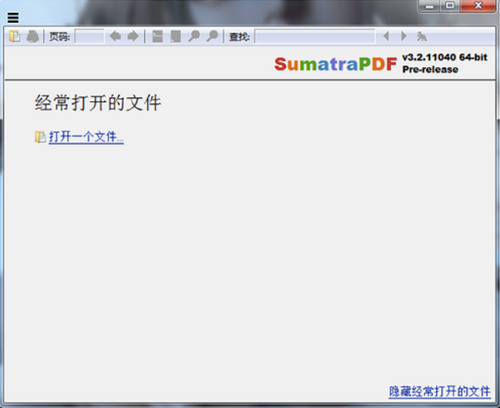Click the zoom out magnifier icon
The height and width of the screenshot is (408, 500).
point(194,36)
